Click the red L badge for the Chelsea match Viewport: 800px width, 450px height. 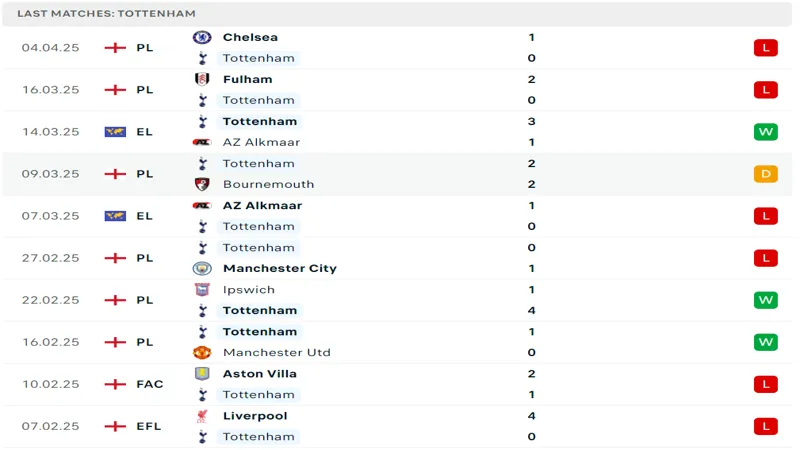[765, 48]
